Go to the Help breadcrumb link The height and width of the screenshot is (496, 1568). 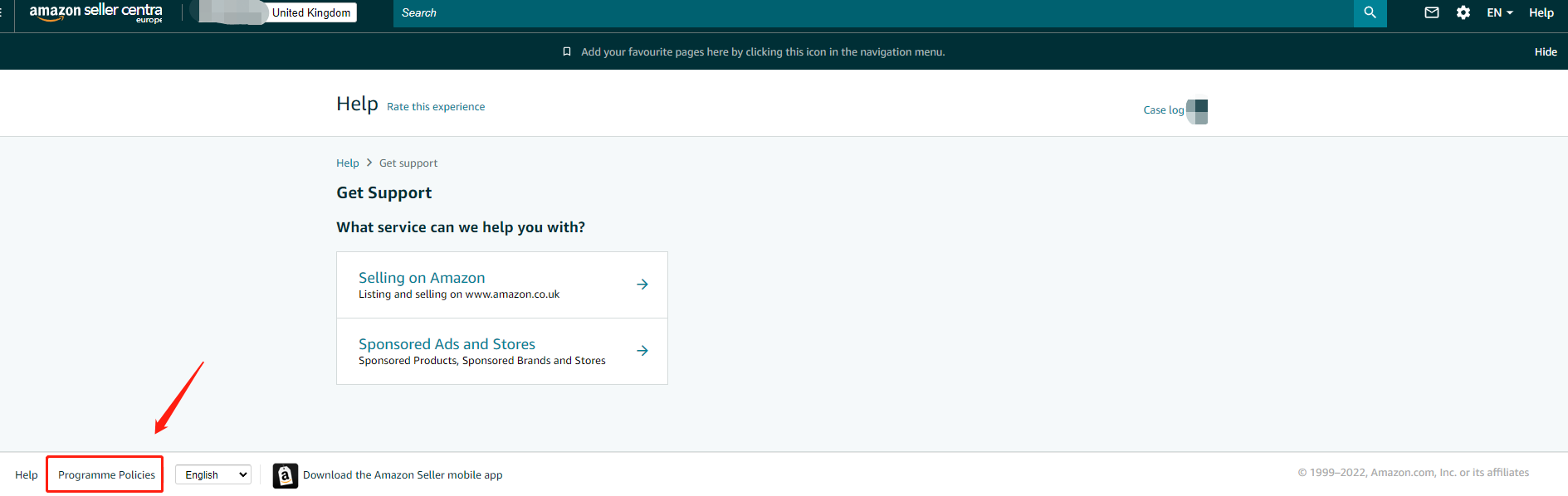pyautogui.click(x=348, y=163)
